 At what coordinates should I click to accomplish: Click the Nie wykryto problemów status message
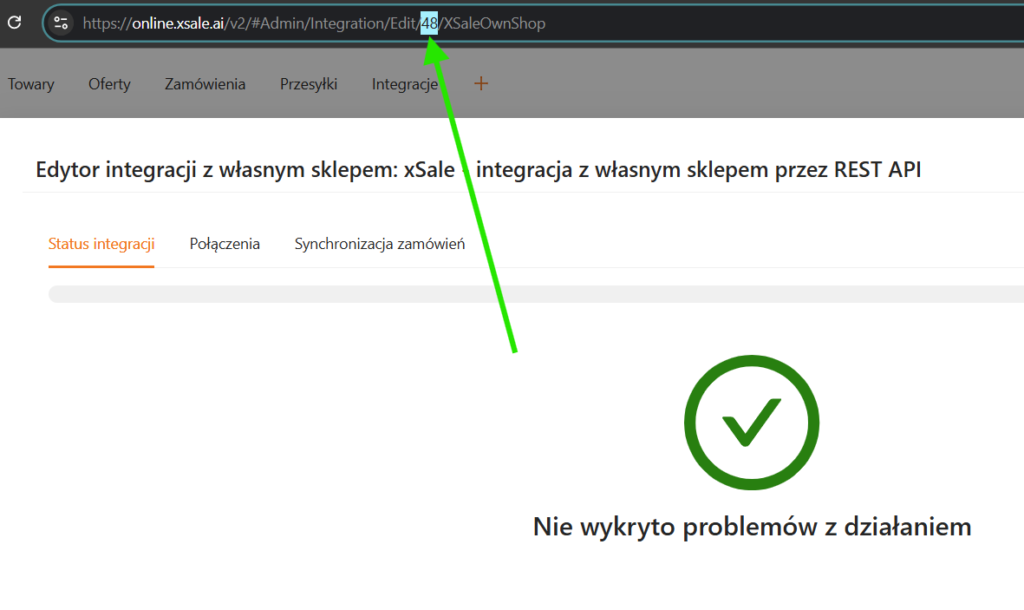click(751, 526)
